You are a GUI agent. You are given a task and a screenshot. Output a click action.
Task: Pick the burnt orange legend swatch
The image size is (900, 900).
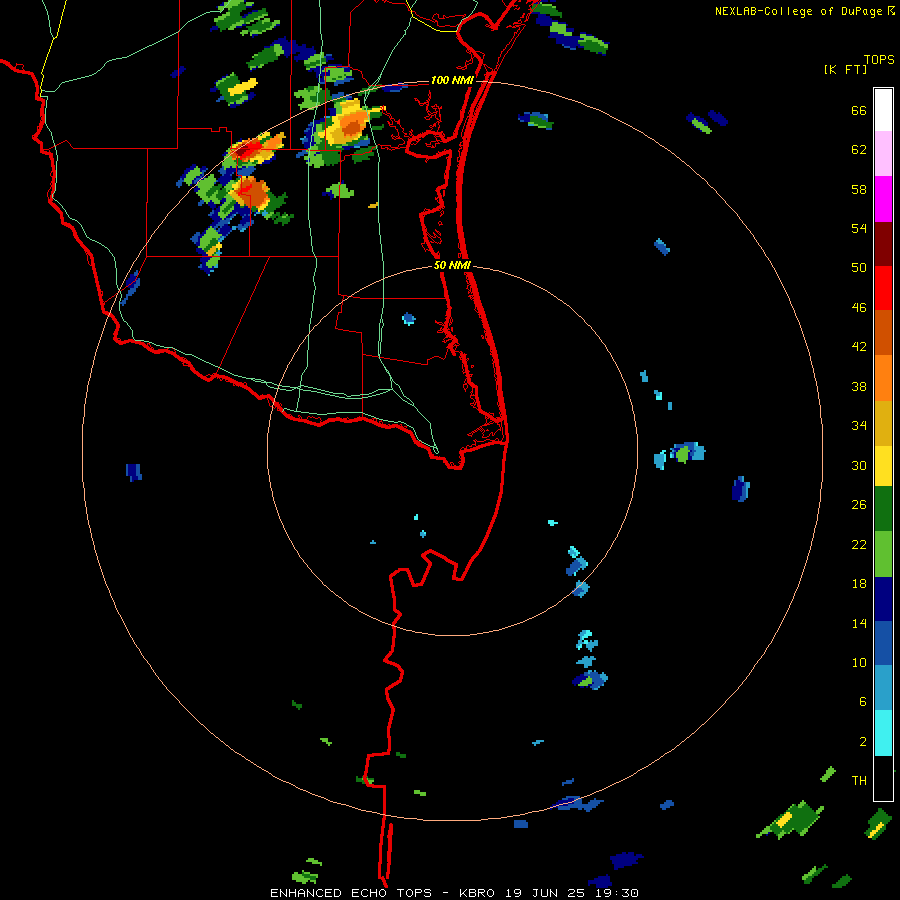point(883,332)
